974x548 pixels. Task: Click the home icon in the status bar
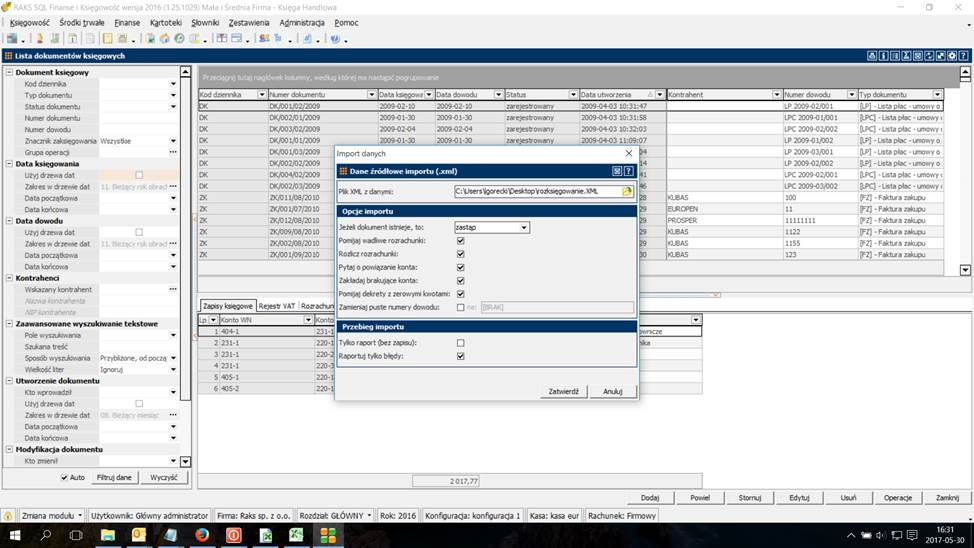(x=8, y=516)
